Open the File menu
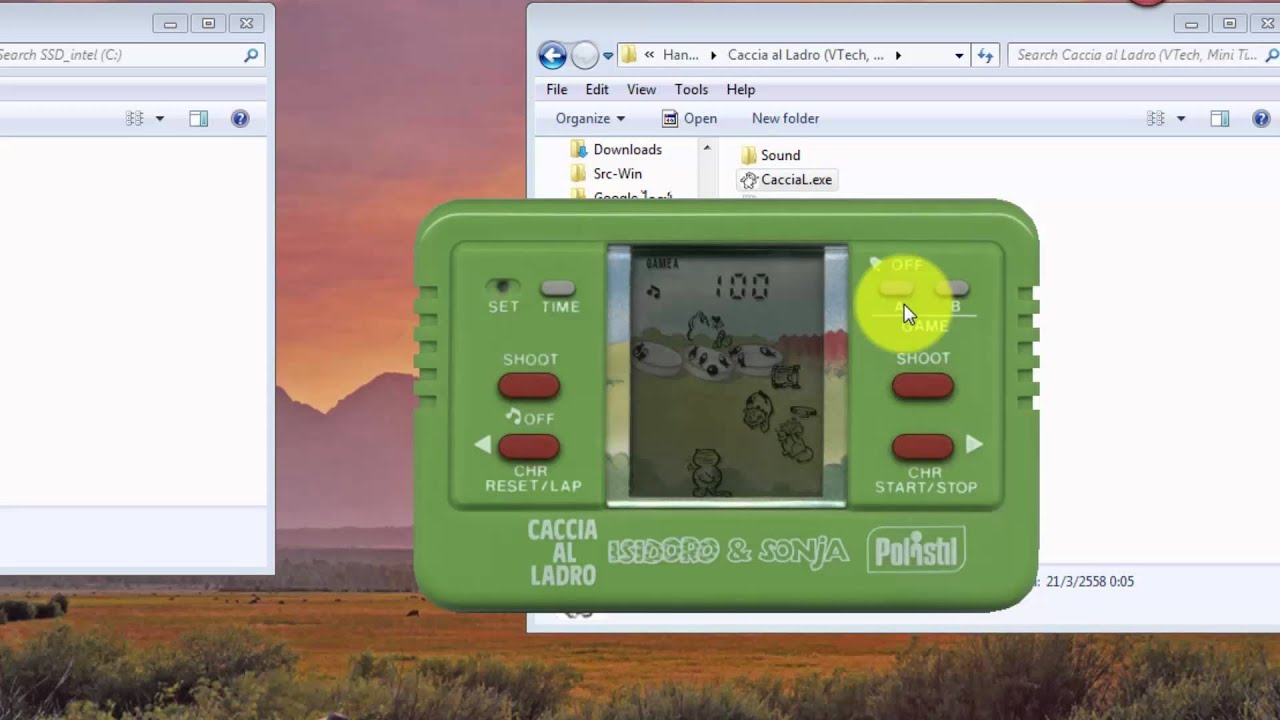 pyautogui.click(x=557, y=89)
